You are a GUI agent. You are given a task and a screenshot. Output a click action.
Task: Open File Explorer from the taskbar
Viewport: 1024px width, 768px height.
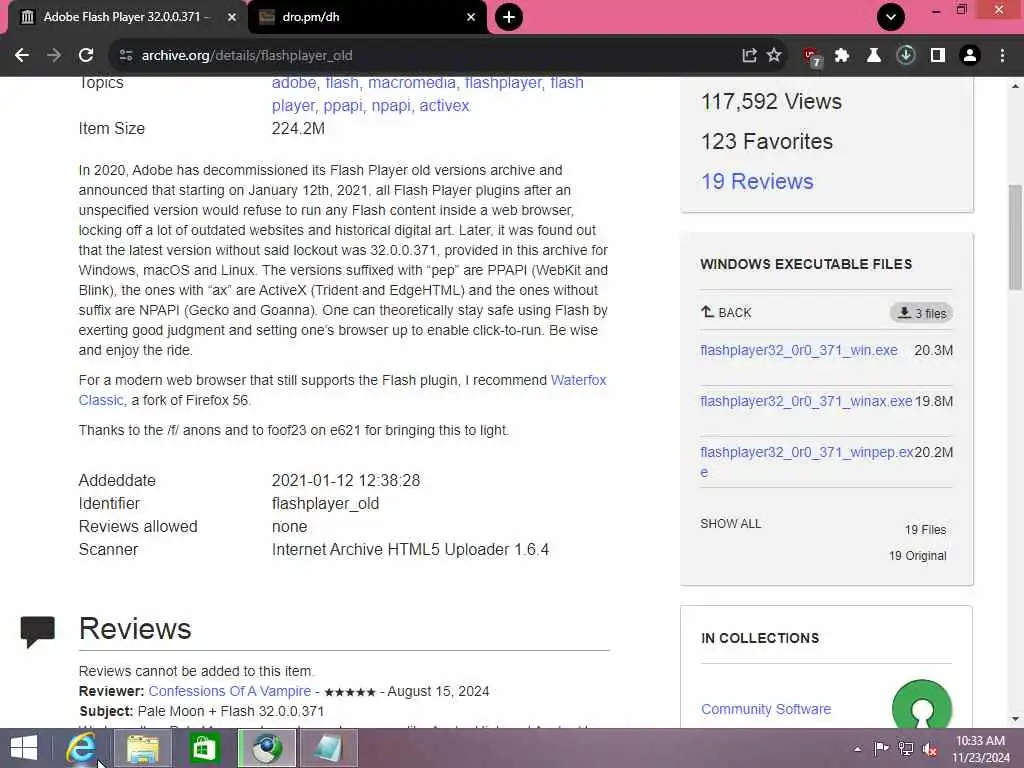click(x=143, y=748)
